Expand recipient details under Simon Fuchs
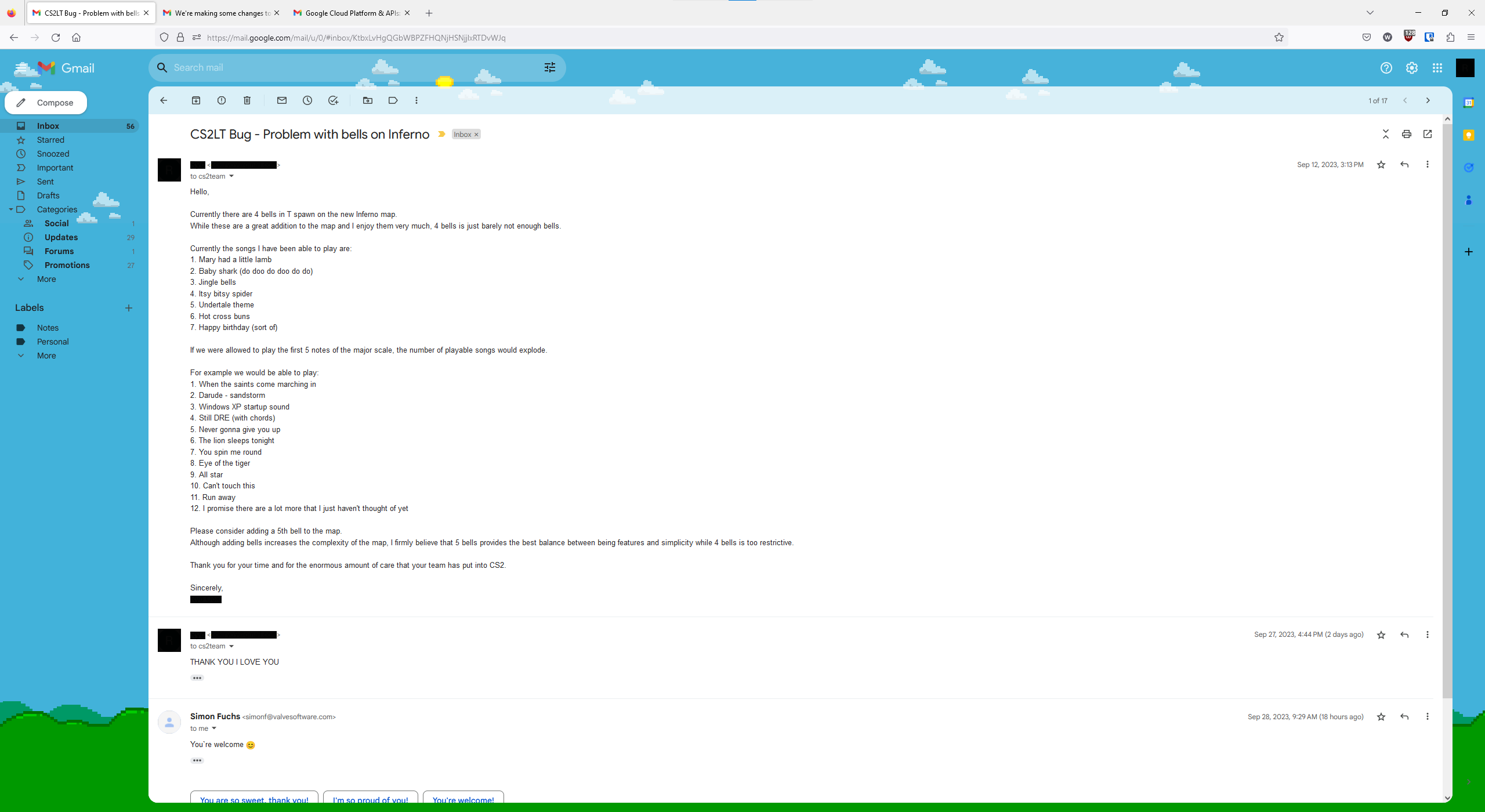The image size is (1485, 812). 214,728
